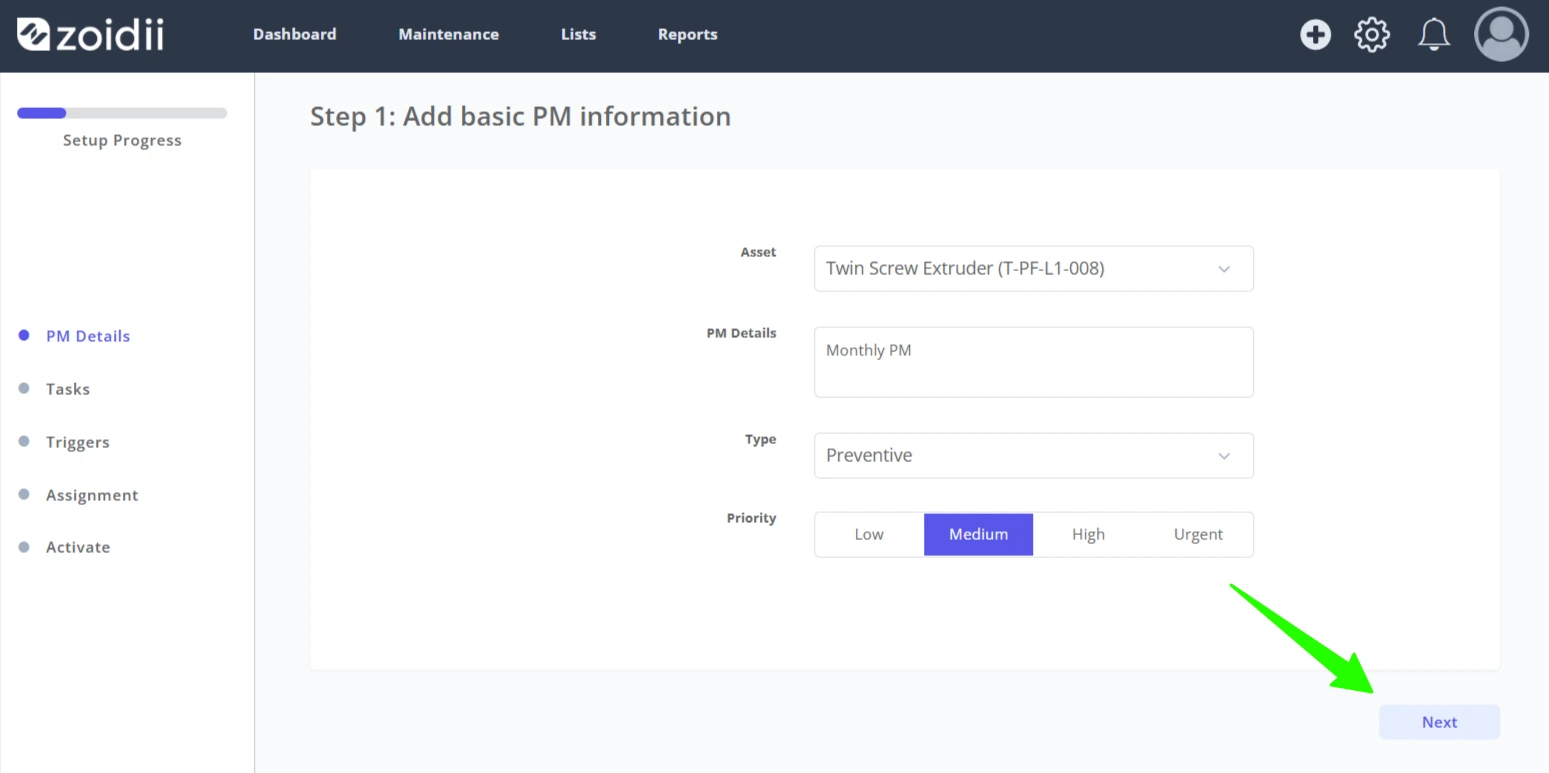This screenshot has width=1549, height=773.
Task: Open the Type dropdown showing Preventive
Action: tap(1033, 455)
